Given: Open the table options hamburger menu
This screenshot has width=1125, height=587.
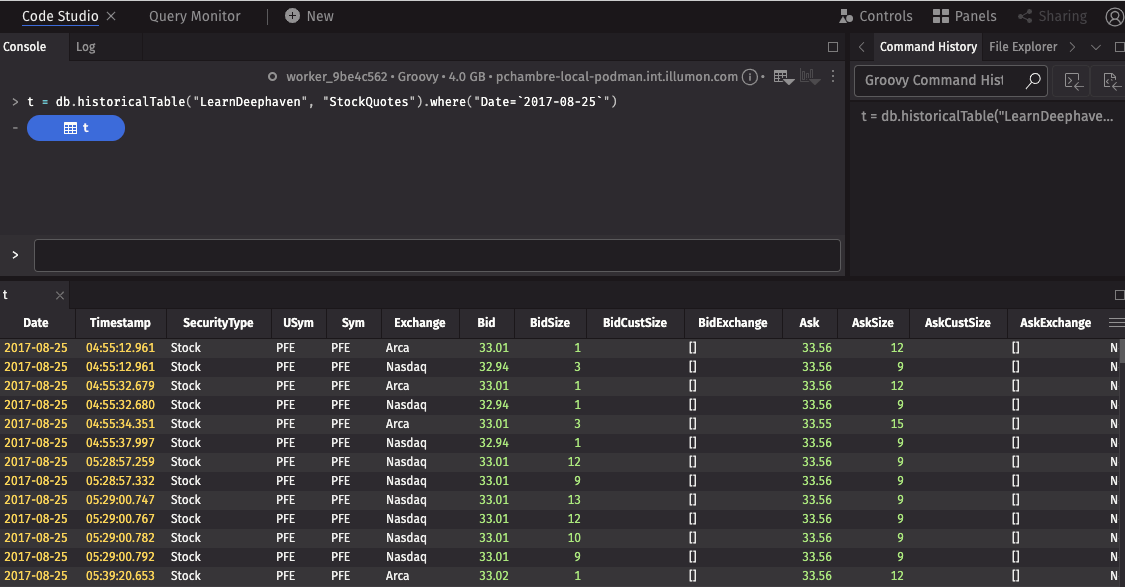Looking at the screenshot, I should point(1116,323).
